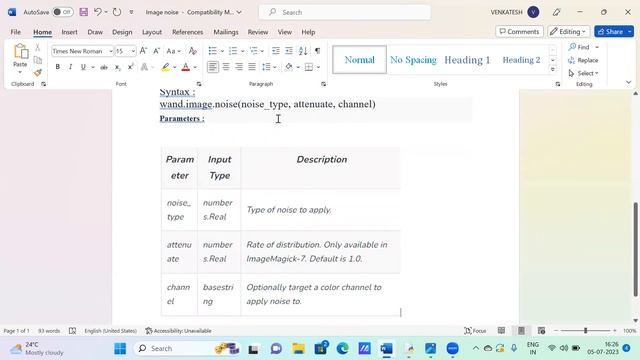The image size is (640, 360).
Task: Align text to the left
Action: pyautogui.click(x=213, y=67)
